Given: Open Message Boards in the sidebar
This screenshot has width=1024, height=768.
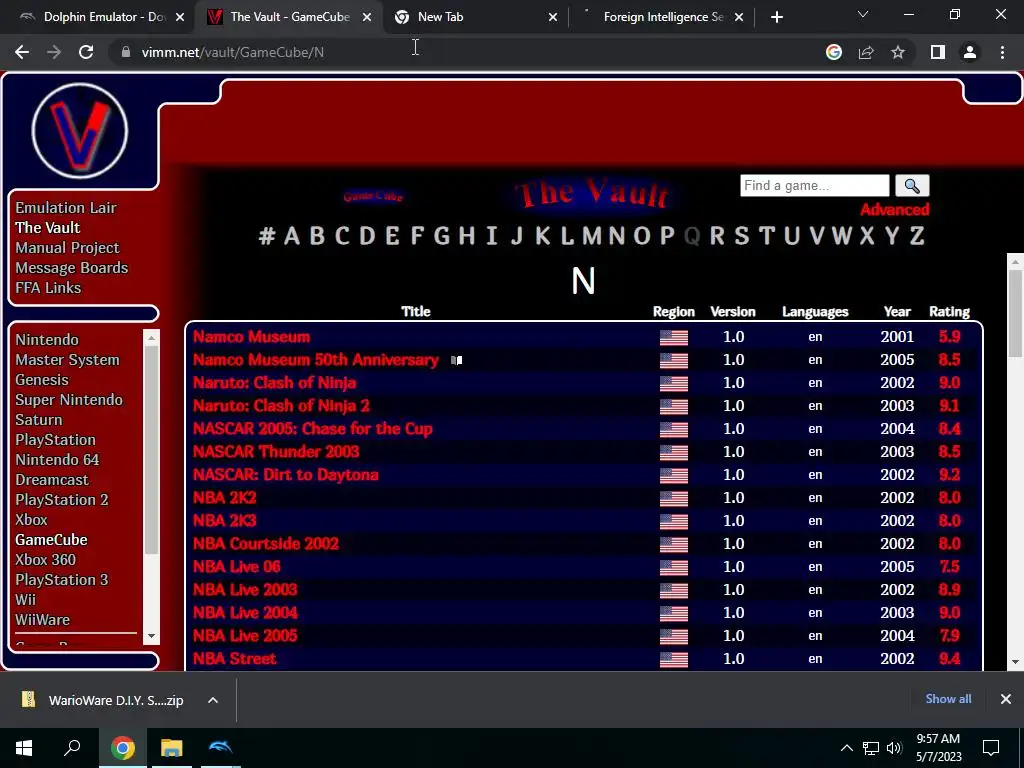Looking at the screenshot, I should [x=72, y=268].
